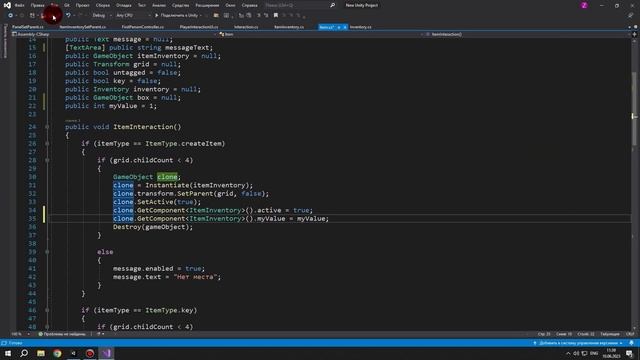Switch to the Interaction.cs tab
The height and width of the screenshot is (360, 640).
(246, 27)
